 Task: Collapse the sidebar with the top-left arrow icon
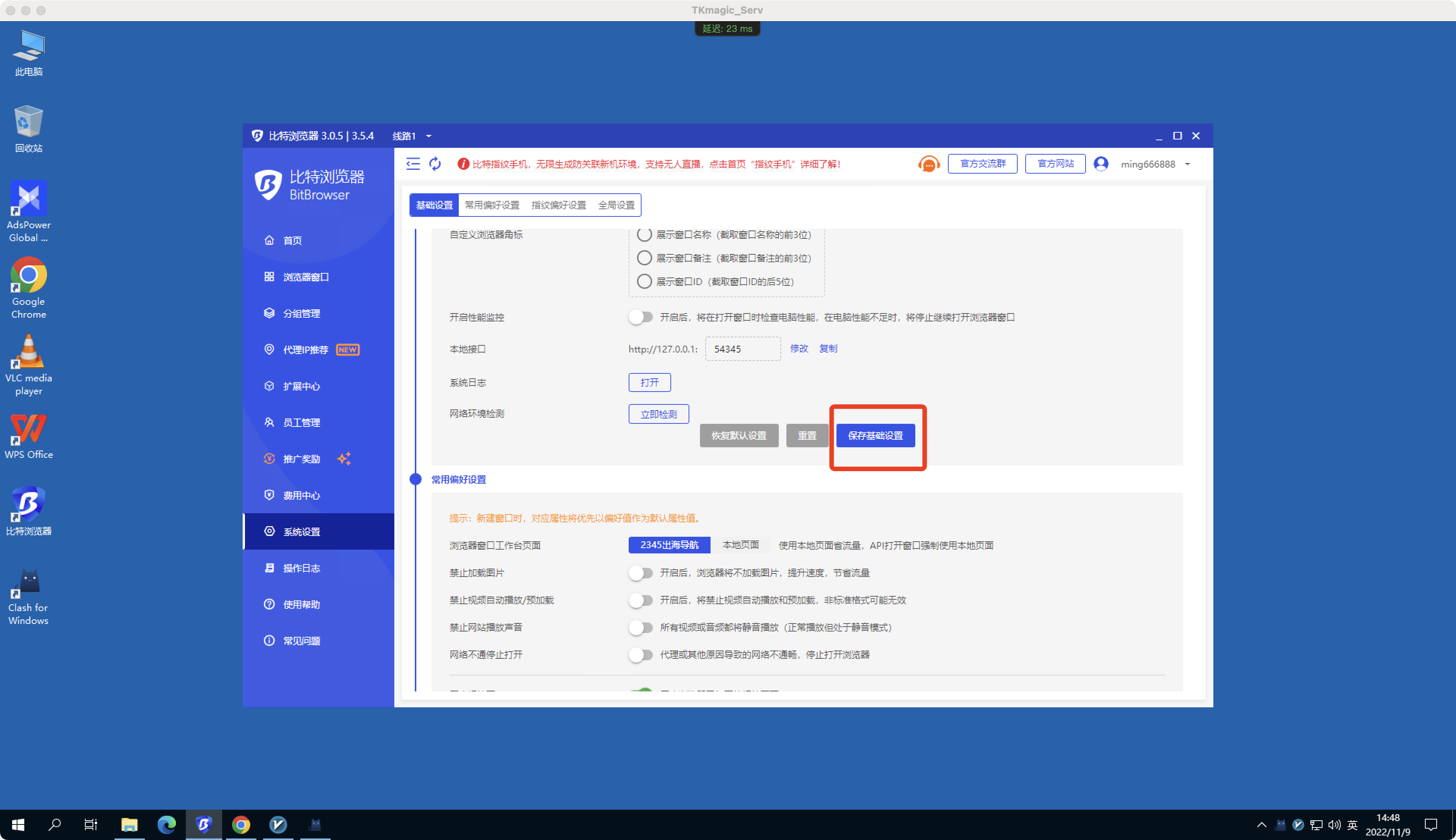click(x=413, y=164)
